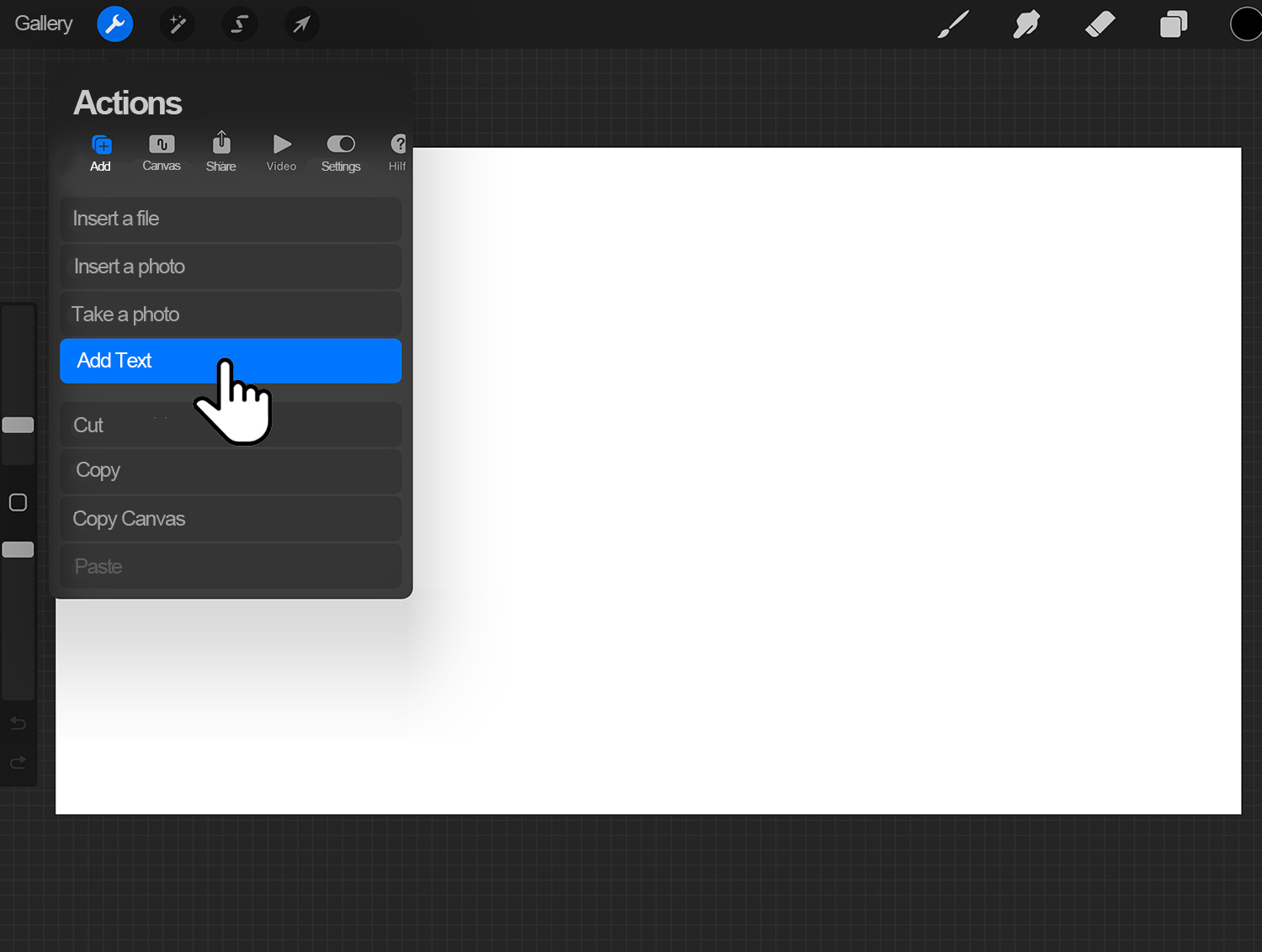Select the Brush tool

[x=952, y=24]
